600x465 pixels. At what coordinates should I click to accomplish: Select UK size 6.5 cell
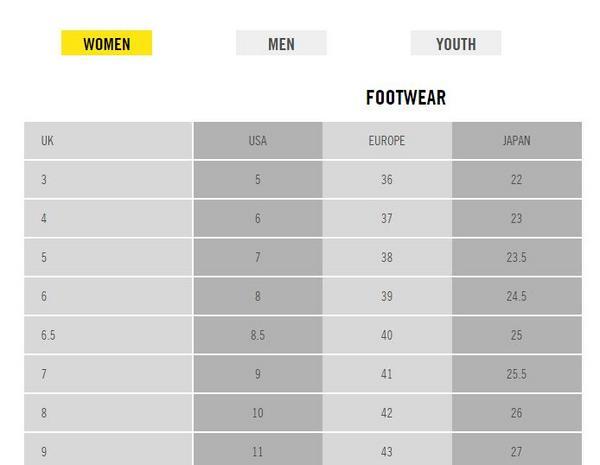48,336
